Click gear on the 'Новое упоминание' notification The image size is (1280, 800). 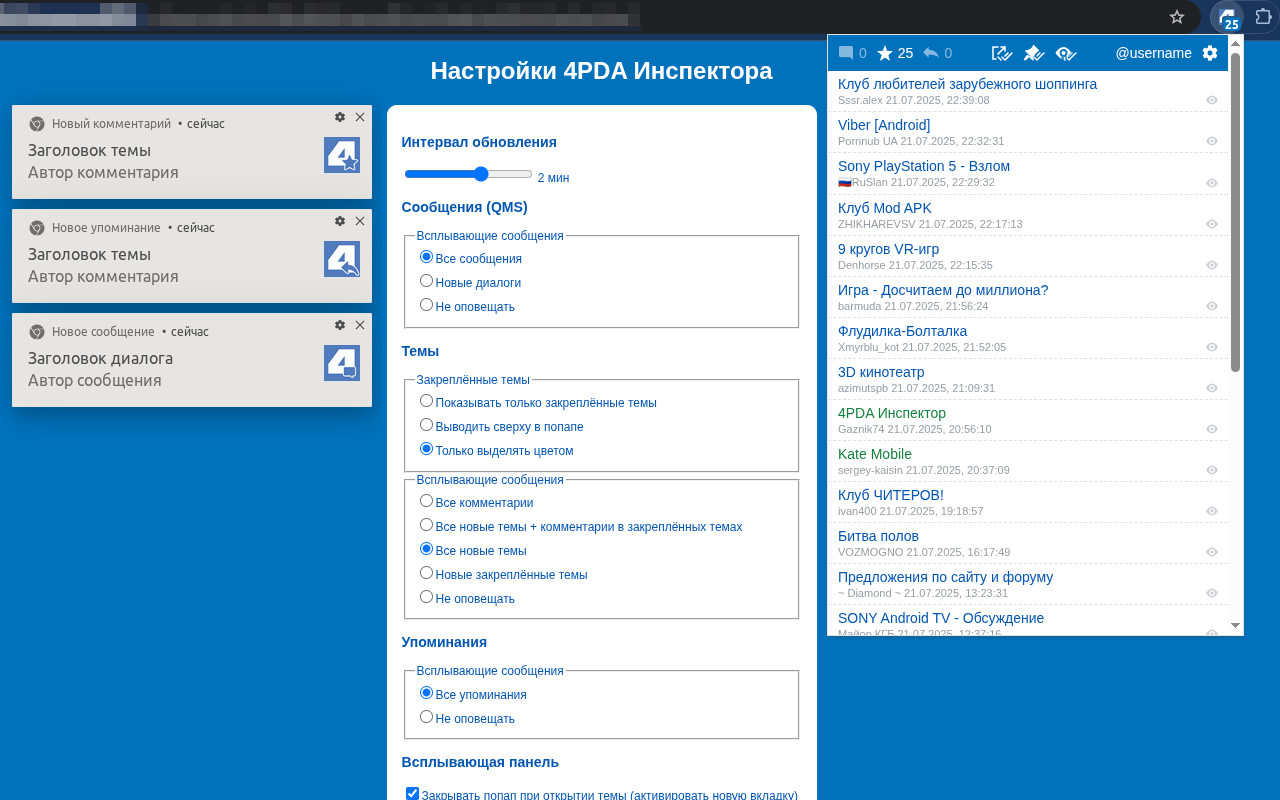[340, 221]
